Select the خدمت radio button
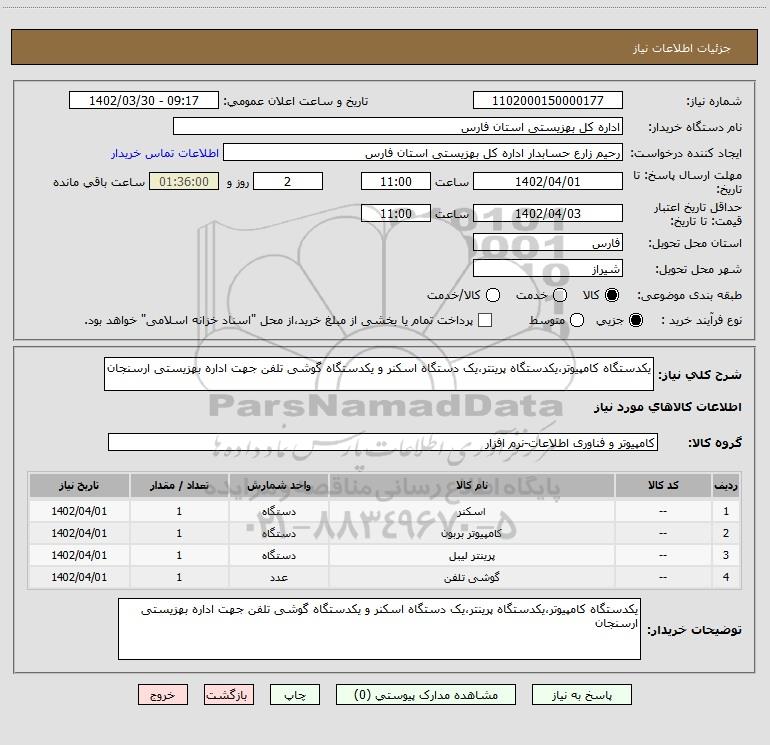 click(x=560, y=295)
